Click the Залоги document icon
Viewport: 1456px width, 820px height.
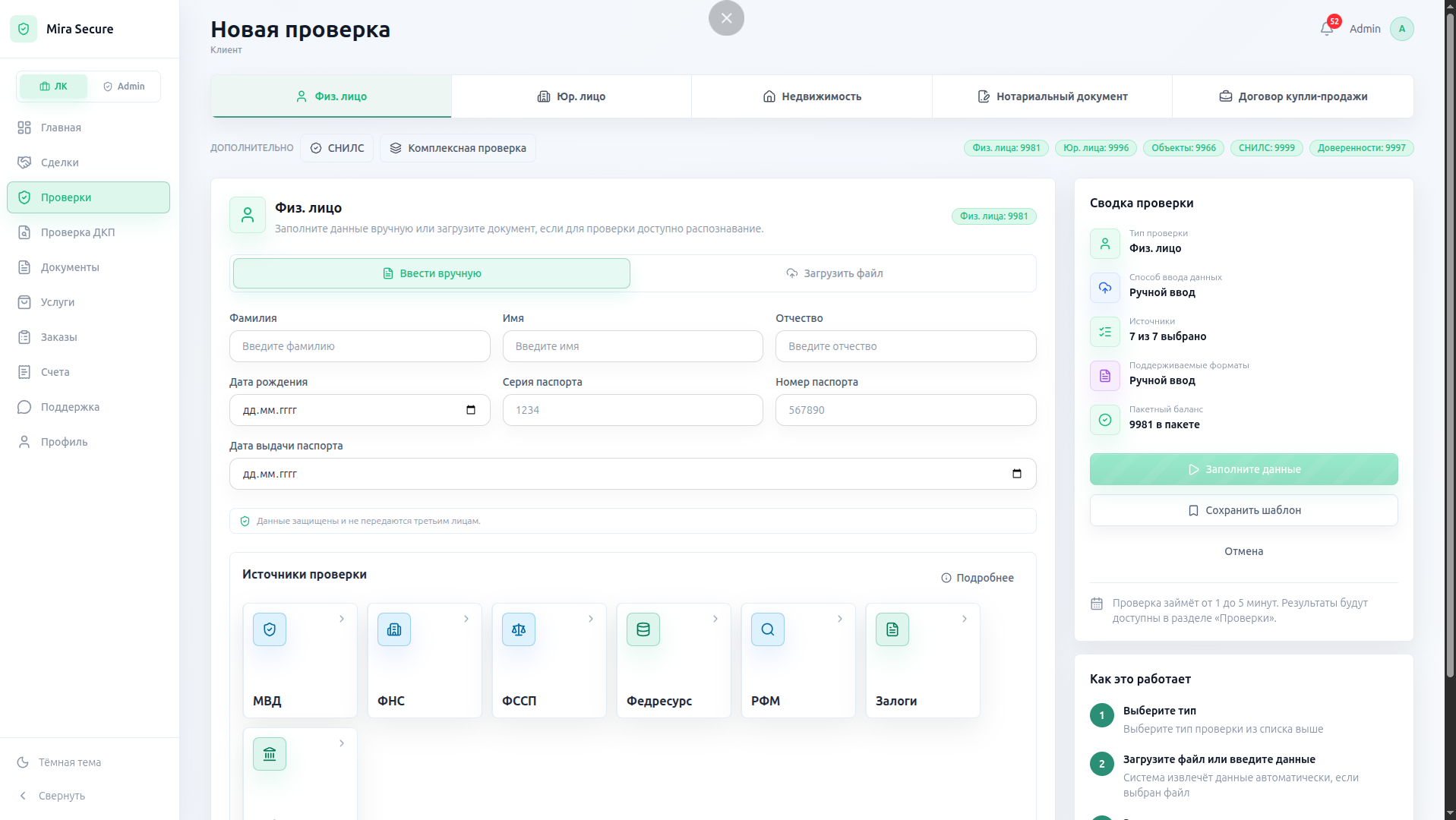coord(892,629)
